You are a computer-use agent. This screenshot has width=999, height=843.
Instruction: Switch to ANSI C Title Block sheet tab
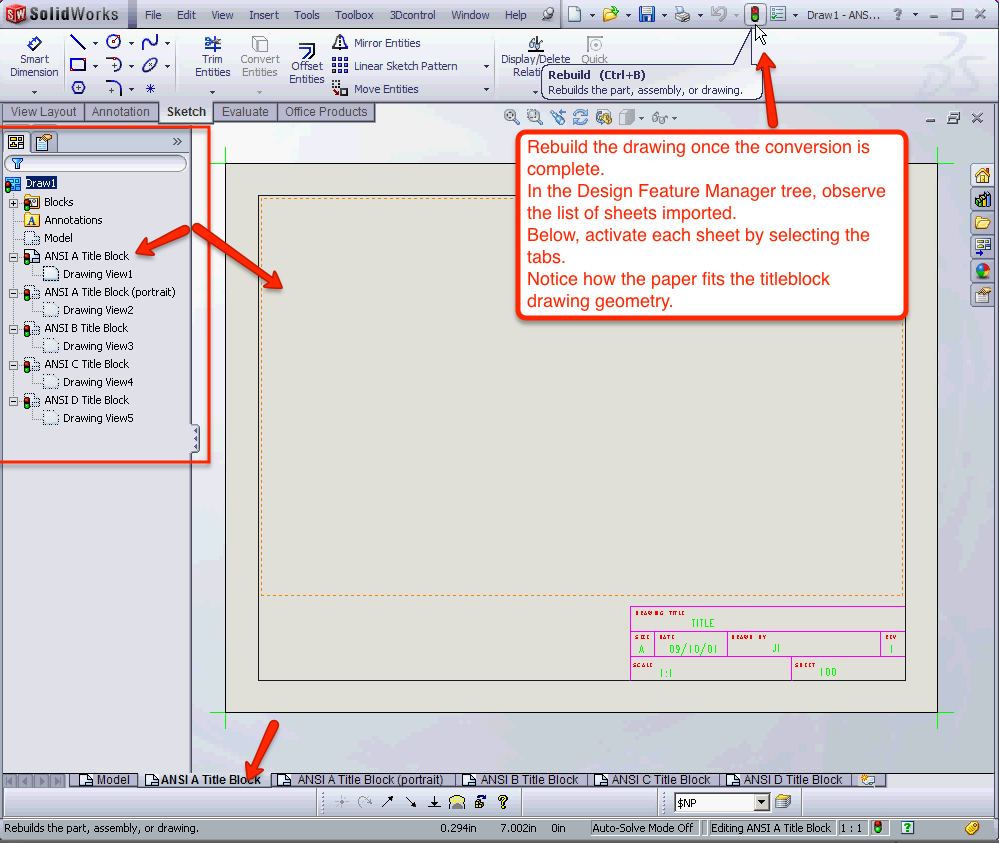click(x=652, y=780)
